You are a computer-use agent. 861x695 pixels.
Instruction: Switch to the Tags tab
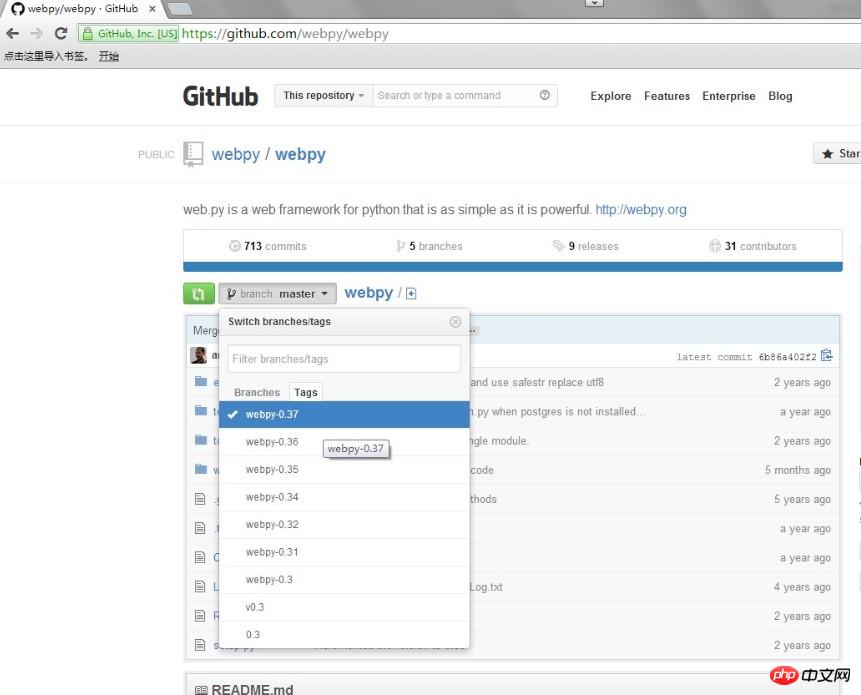(306, 393)
